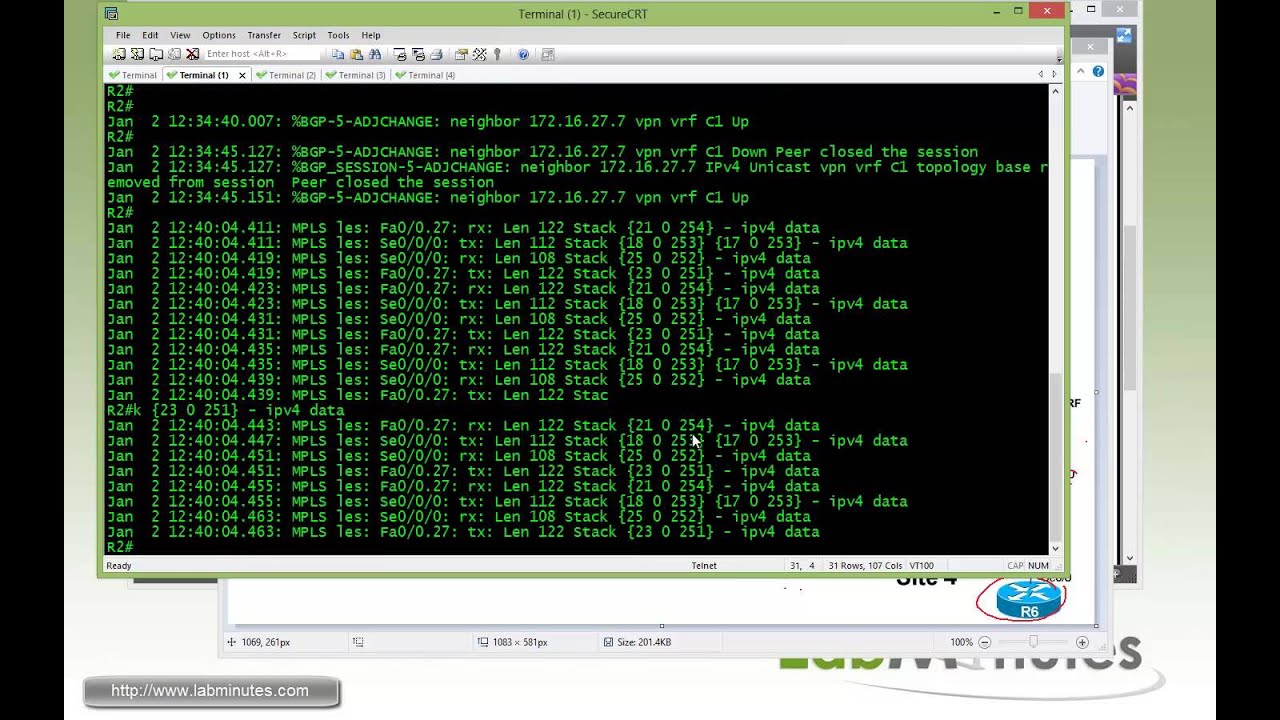Screen dimensions: 1280x720
Task: Click the Paint vertical scrollbar thumb
Action: point(1130,306)
